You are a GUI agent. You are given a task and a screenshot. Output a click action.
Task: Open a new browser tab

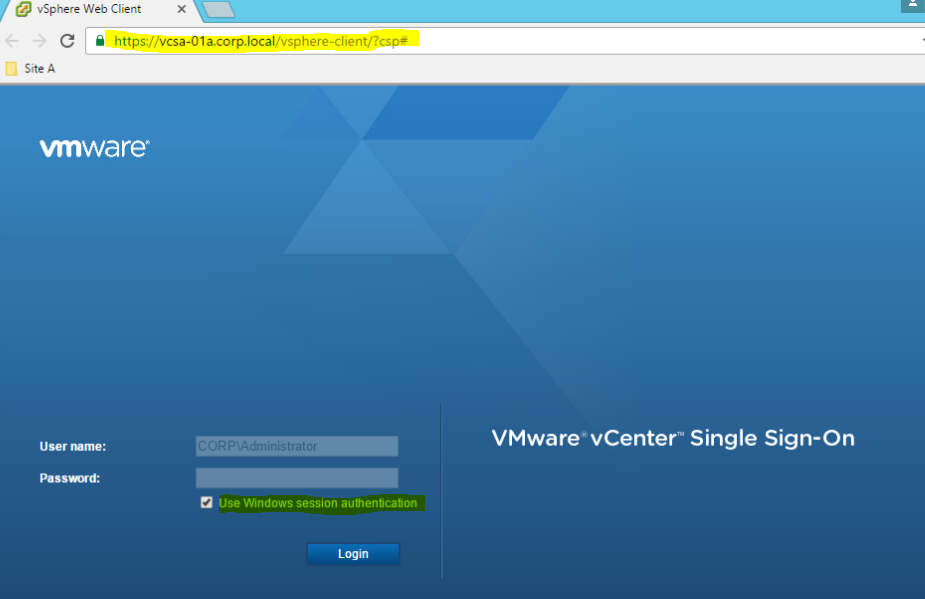pyautogui.click(x=218, y=9)
